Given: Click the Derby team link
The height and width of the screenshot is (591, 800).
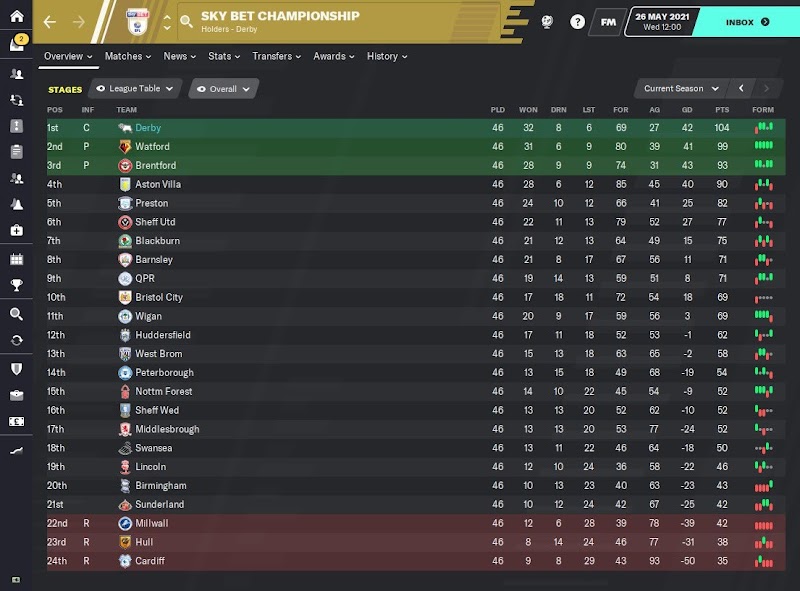Looking at the screenshot, I should coord(148,128).
